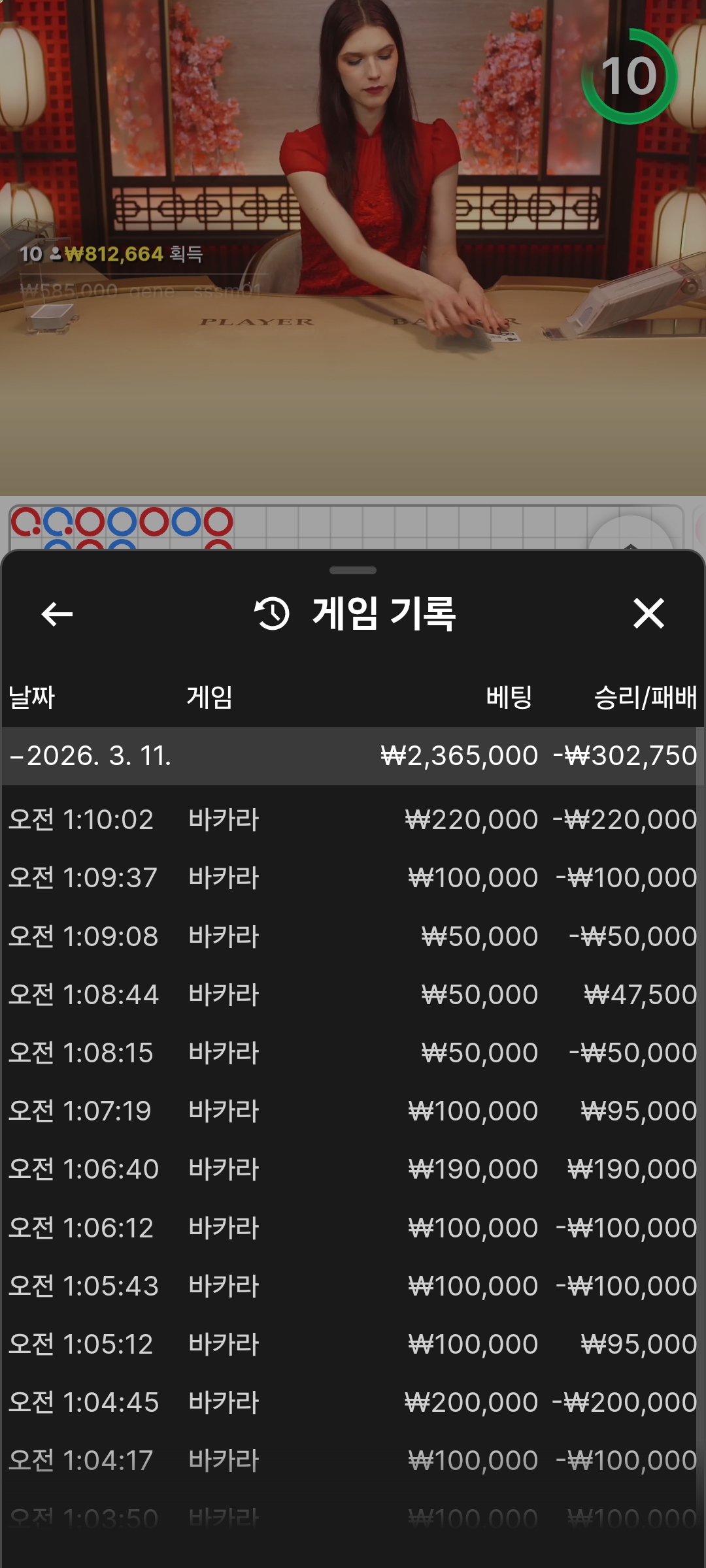
Task: Collapse the 2026. 3. 11. date group
Action: (17, 757)
